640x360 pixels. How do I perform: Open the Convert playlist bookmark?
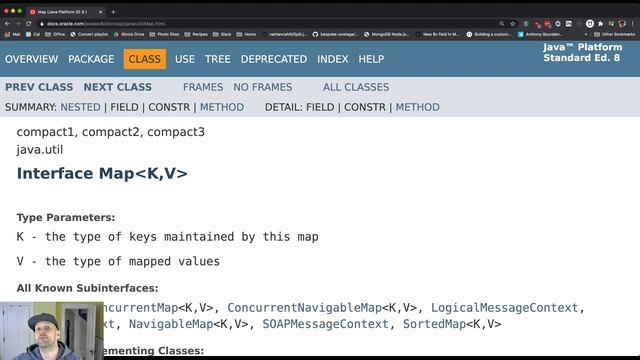pos(89,34)
